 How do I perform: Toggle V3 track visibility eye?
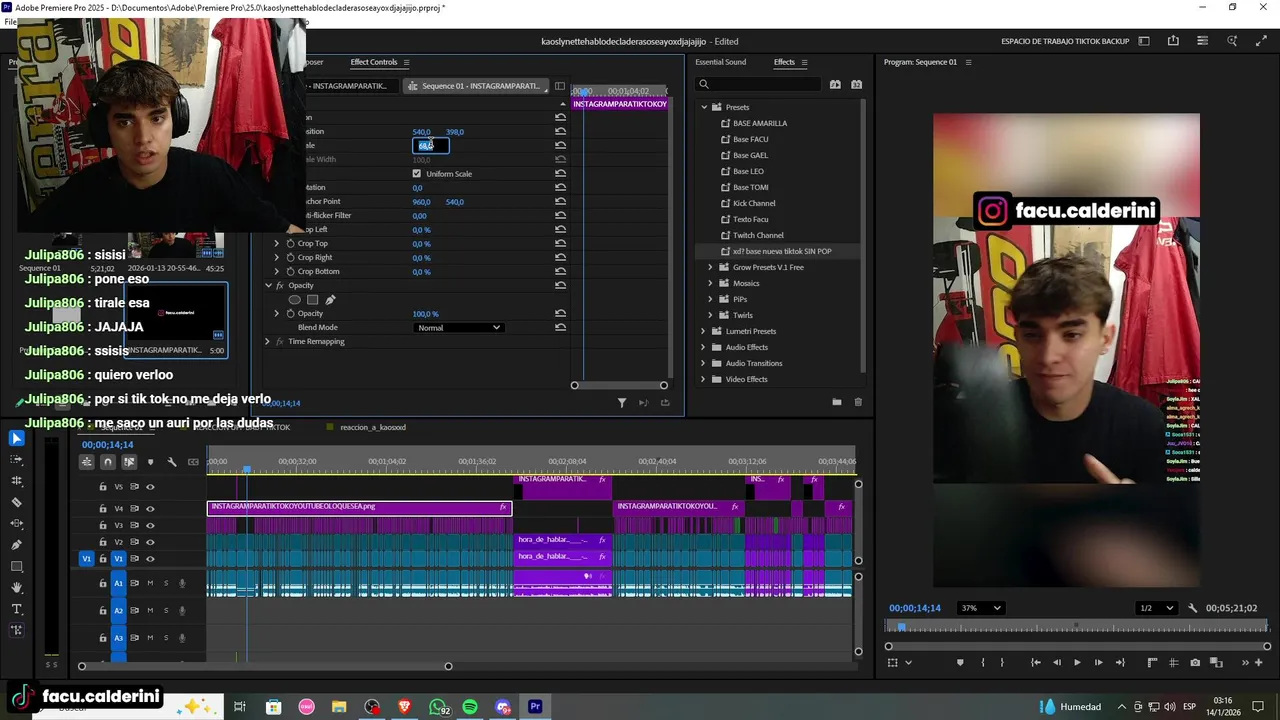pos(150,525)
